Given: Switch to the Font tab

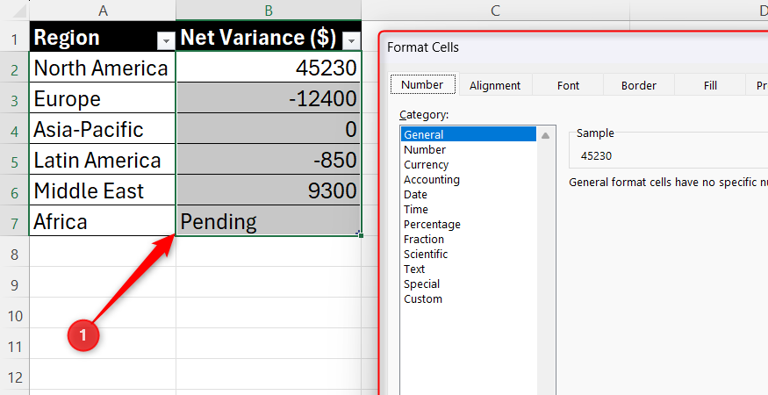Looking at the screenshot, I should [x=568, y=85].
